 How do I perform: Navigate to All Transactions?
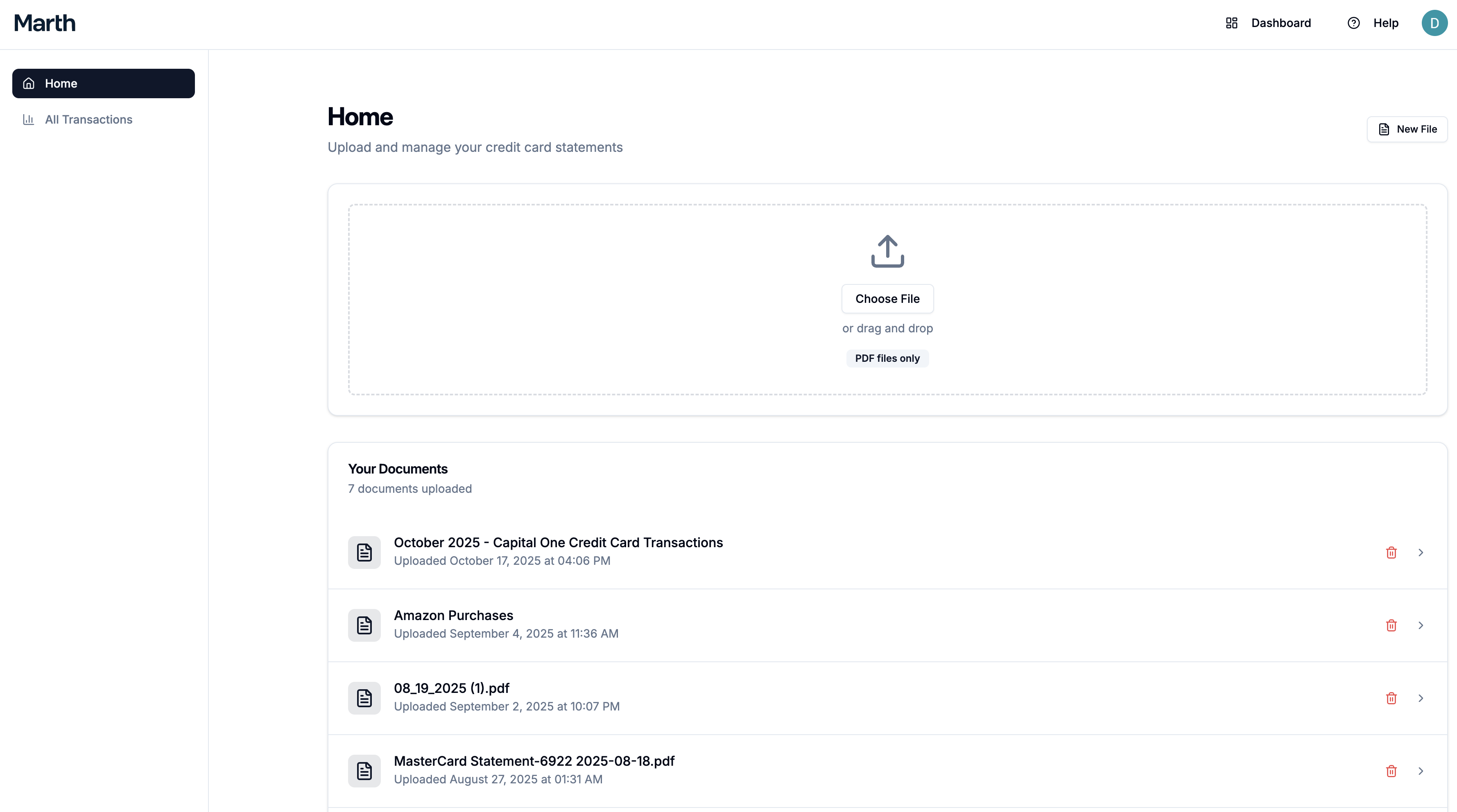point(88,120)
